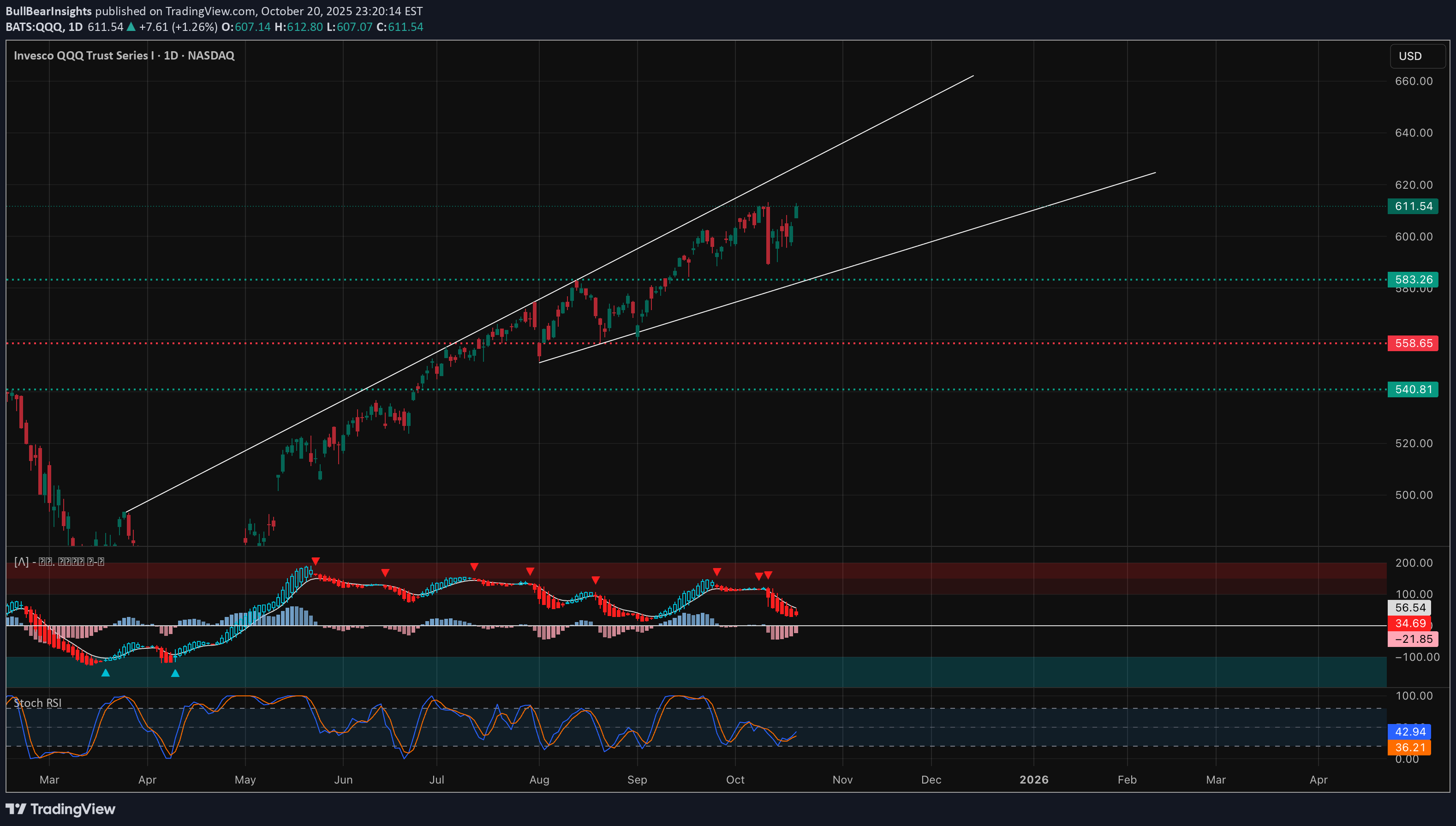The width and height of the screenshot is (1456, 826).
Task: Click the TradingView logo icon
Action: point(15,808)
